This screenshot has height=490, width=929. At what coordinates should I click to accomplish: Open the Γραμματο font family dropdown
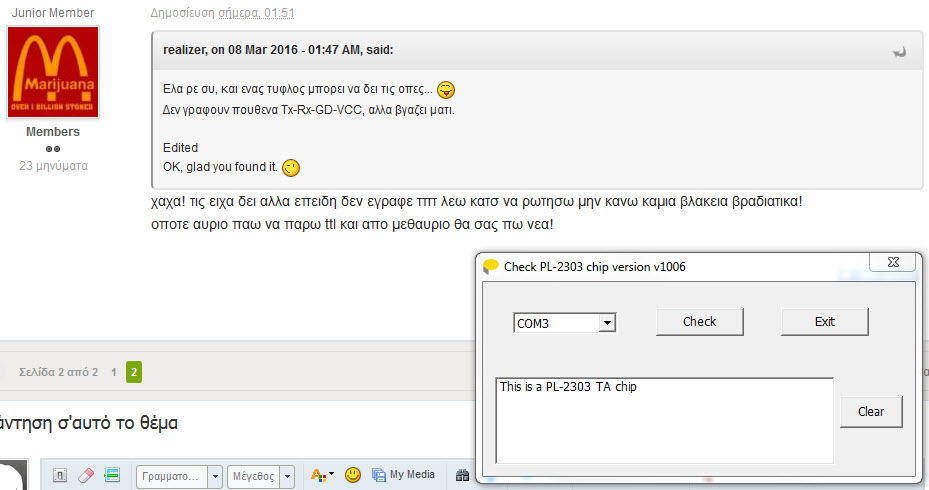tap(180, 476)
